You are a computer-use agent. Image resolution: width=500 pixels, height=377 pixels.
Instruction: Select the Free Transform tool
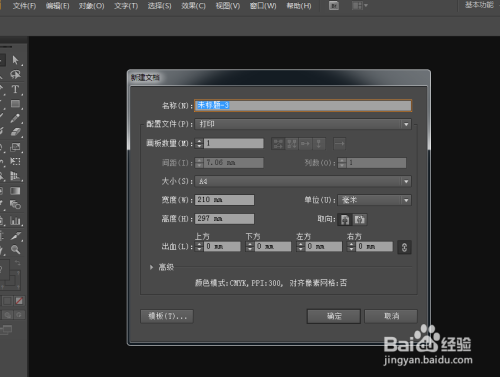pos(15,161)
